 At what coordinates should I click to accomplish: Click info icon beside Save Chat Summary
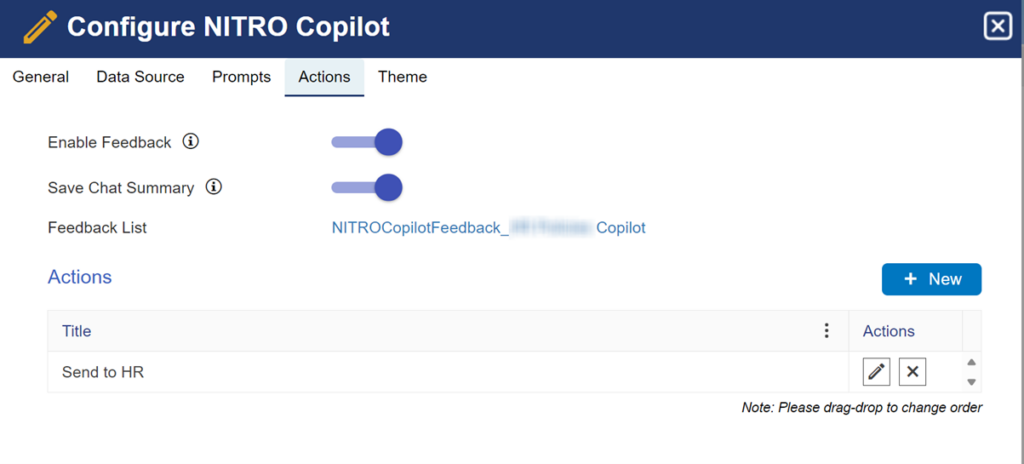[214, 188]
